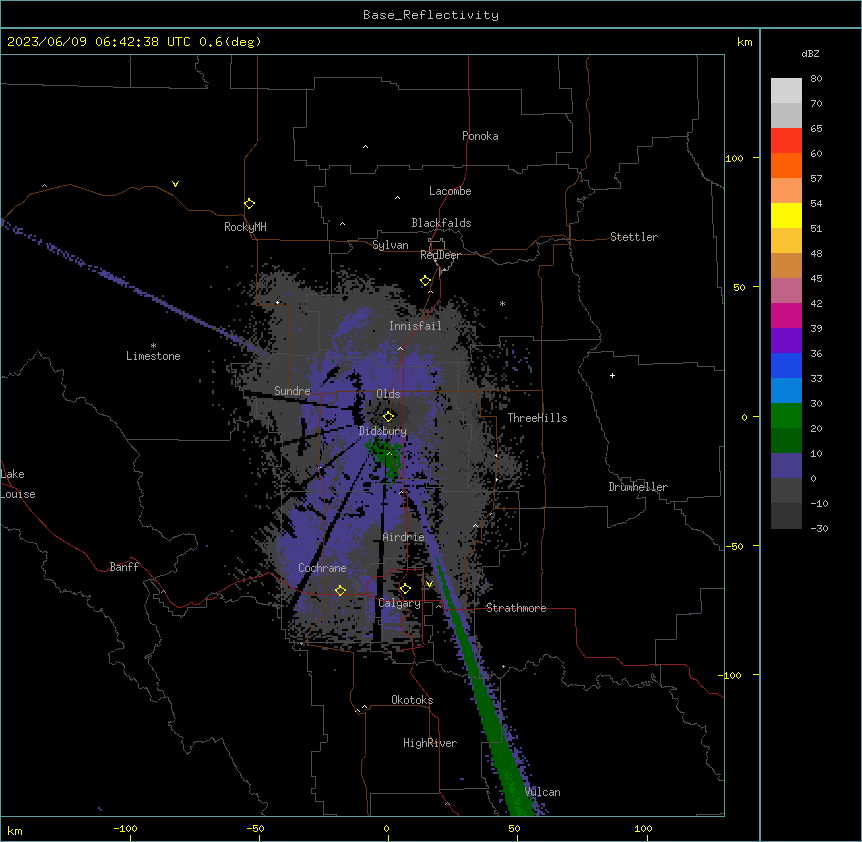Screen dimensions: 862x842
Task: Click the Limestone label
Action: [153, 356]
